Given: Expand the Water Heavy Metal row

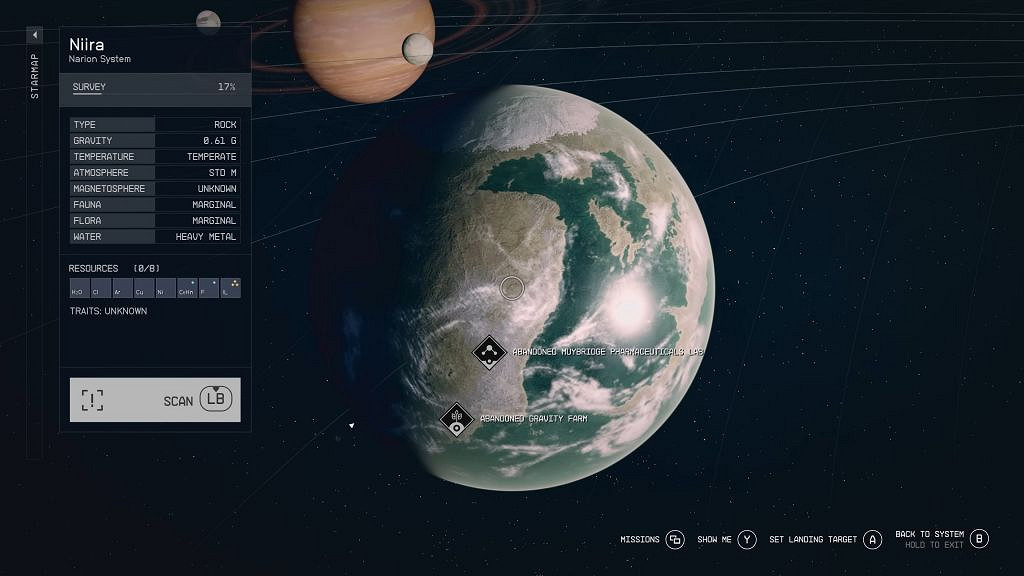Looking at the screenshot, I should [x=152, y=236].
